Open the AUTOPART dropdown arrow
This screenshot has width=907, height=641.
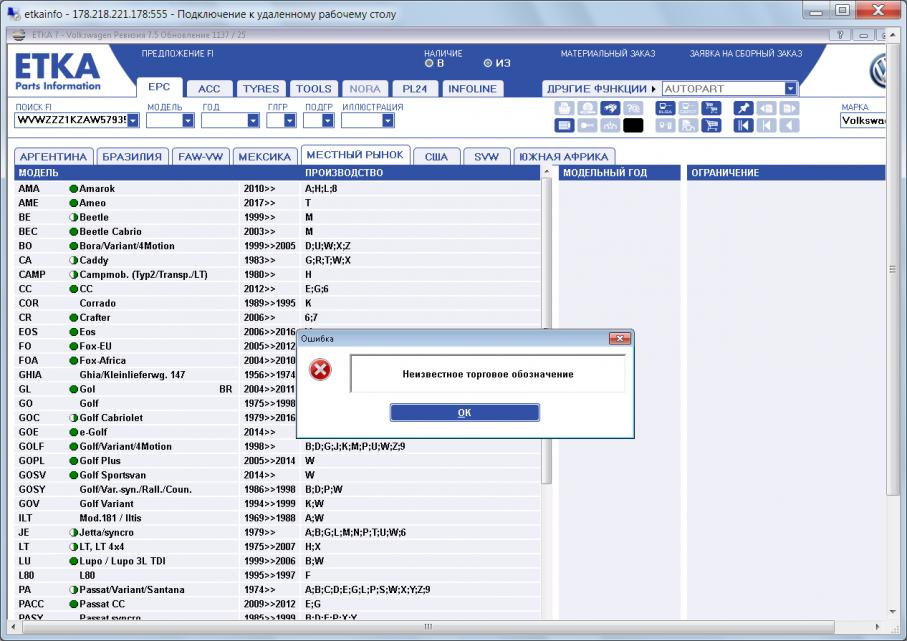coord(791,89)
